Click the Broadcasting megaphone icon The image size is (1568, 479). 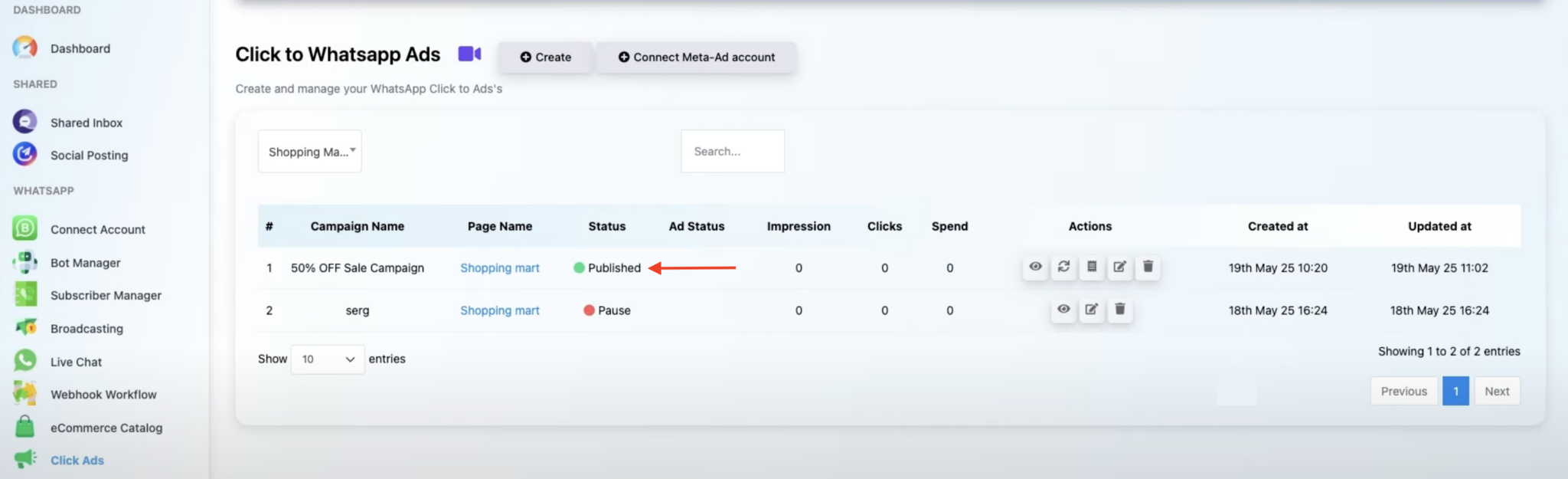coord(24,327)
